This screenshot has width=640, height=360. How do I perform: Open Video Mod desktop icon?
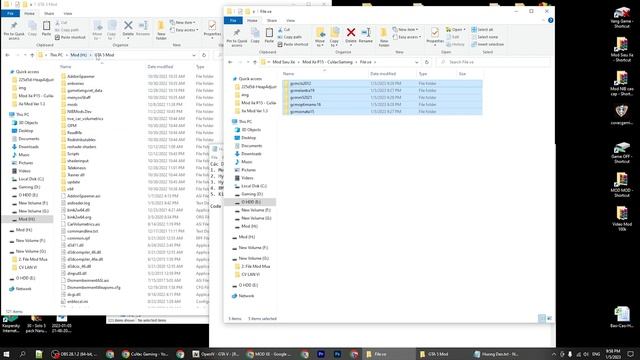click(622, 219)
